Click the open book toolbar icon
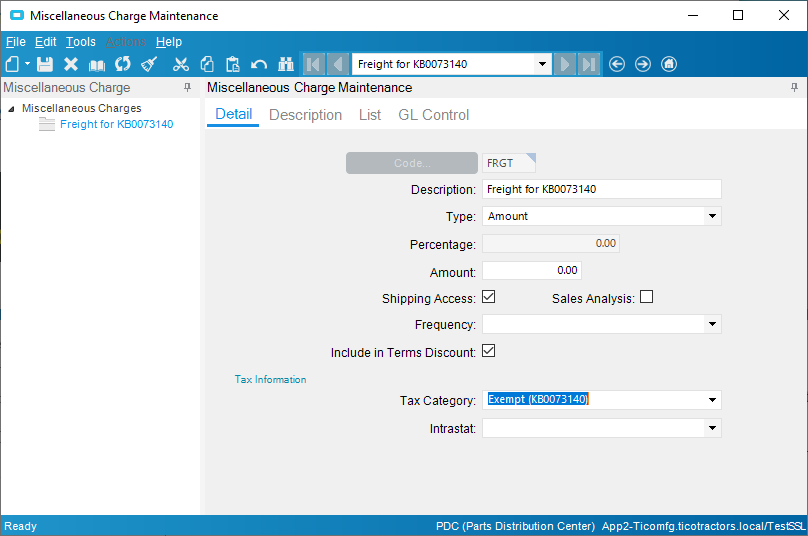The width and height of the screenshot is (808, 536). 96,65
